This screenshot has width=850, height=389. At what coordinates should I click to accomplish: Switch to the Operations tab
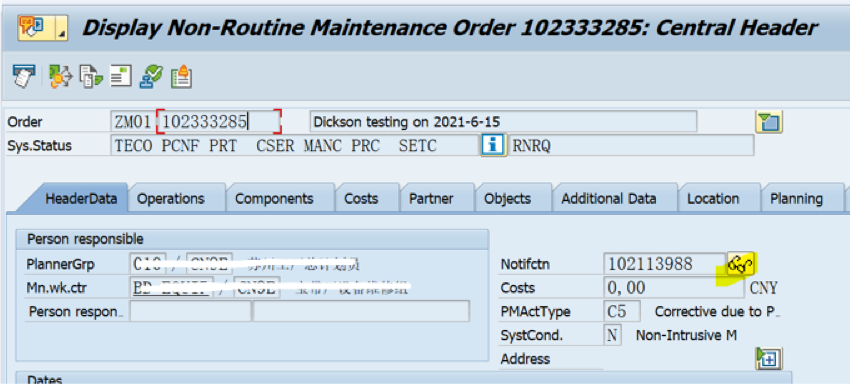[x=171, y=199]
